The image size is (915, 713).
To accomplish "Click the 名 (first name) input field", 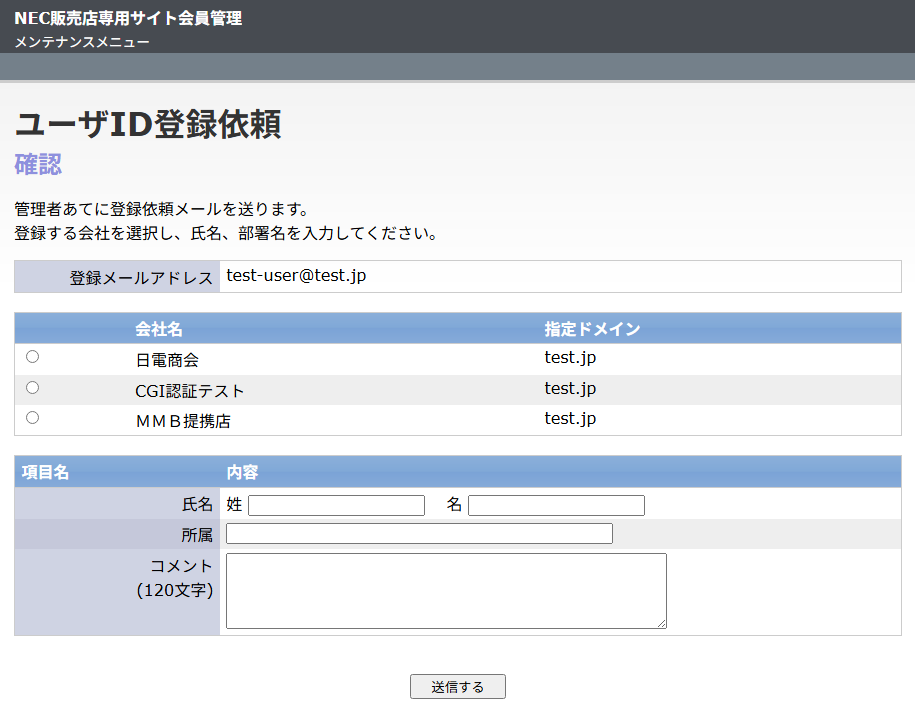I will click(x=556, y=505).
